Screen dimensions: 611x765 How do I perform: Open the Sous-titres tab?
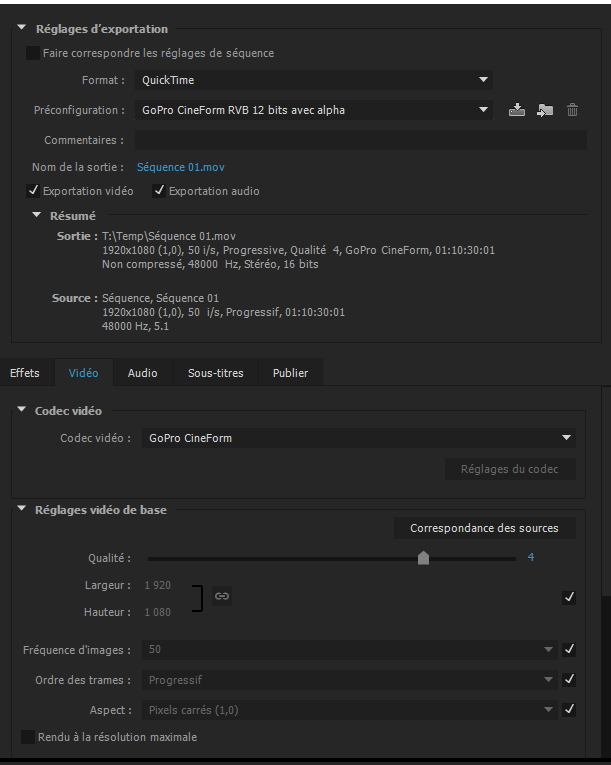pyautogui.click(x=216, y=373)
